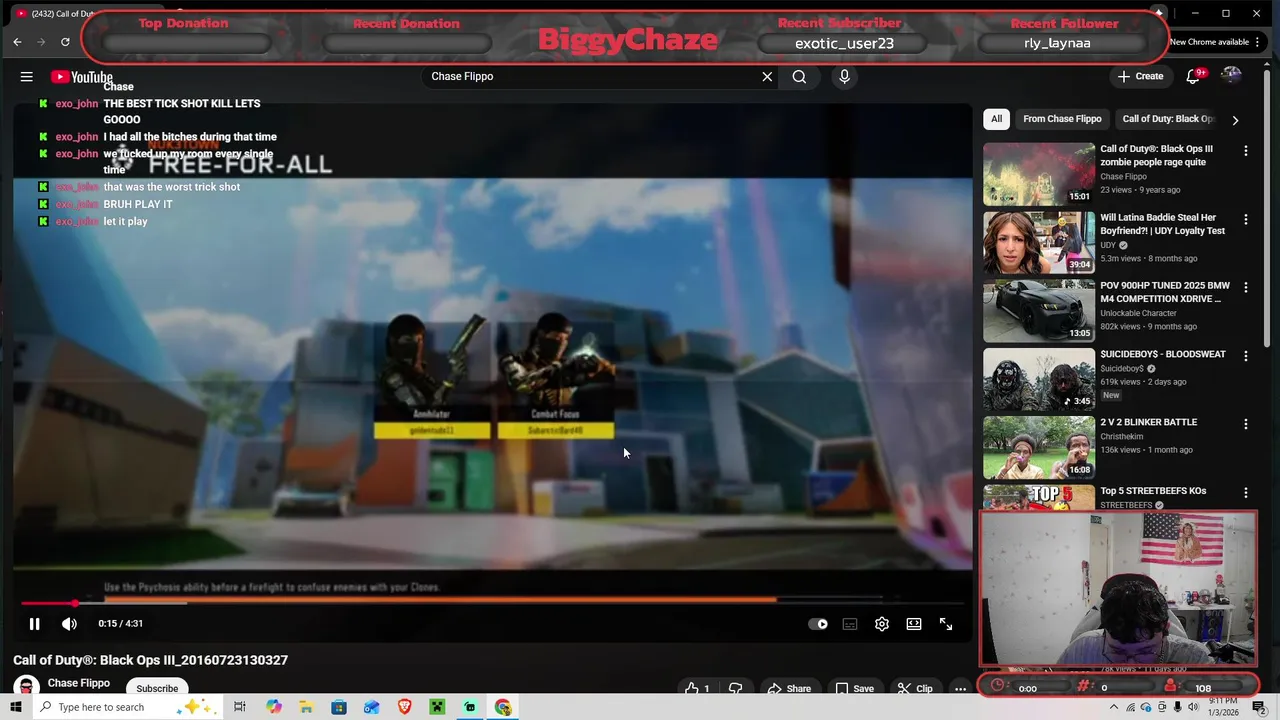Open options menu for Top 5 STREETBEEFS KOs
This screenshot has height=720, width=1280.
[x=1245, y=492]
